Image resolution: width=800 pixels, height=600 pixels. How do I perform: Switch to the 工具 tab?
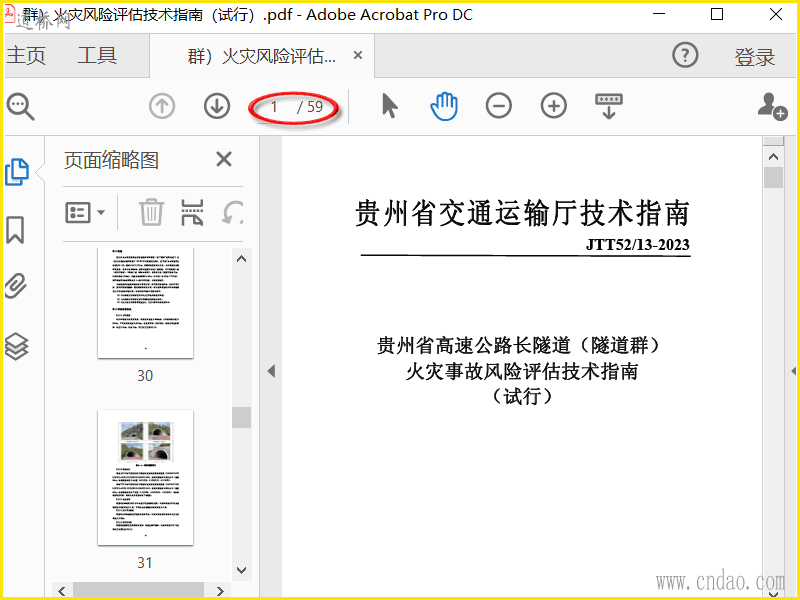(97, 55)
